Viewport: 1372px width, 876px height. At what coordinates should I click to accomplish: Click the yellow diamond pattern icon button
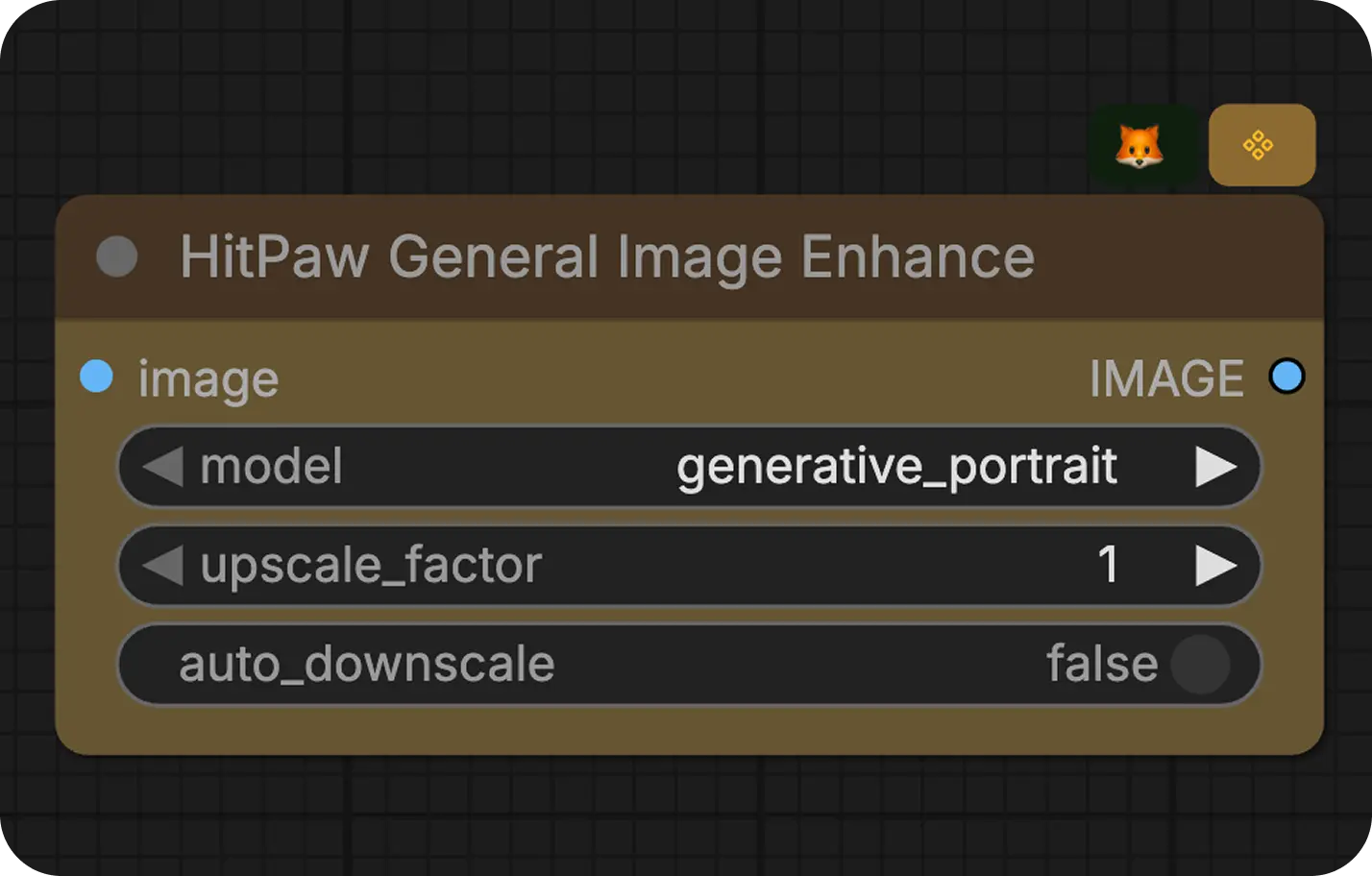1262,144
